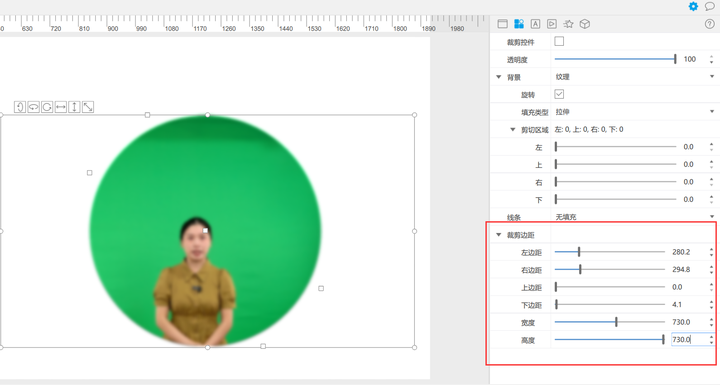Open the chat bubble comments icon
This screenshot has height=385, width=720.
710,6
